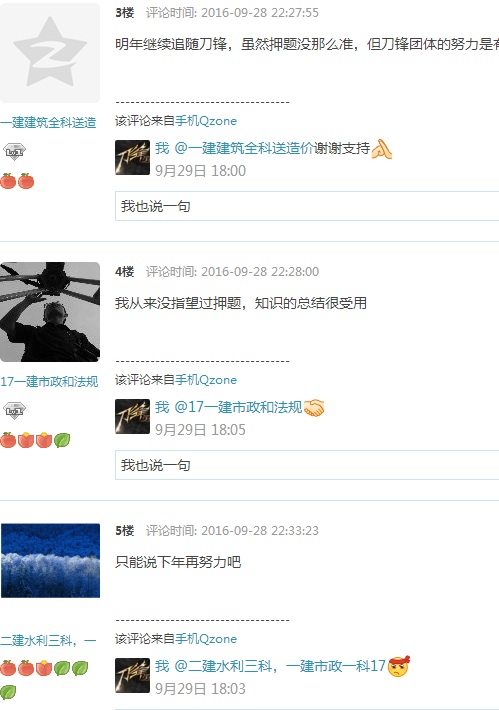Click the diamond level badge under 一建建筑全科送造

coord(14,152)
